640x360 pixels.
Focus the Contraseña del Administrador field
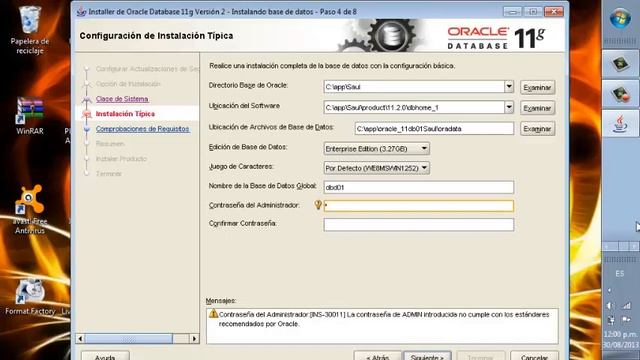[418, 206]
